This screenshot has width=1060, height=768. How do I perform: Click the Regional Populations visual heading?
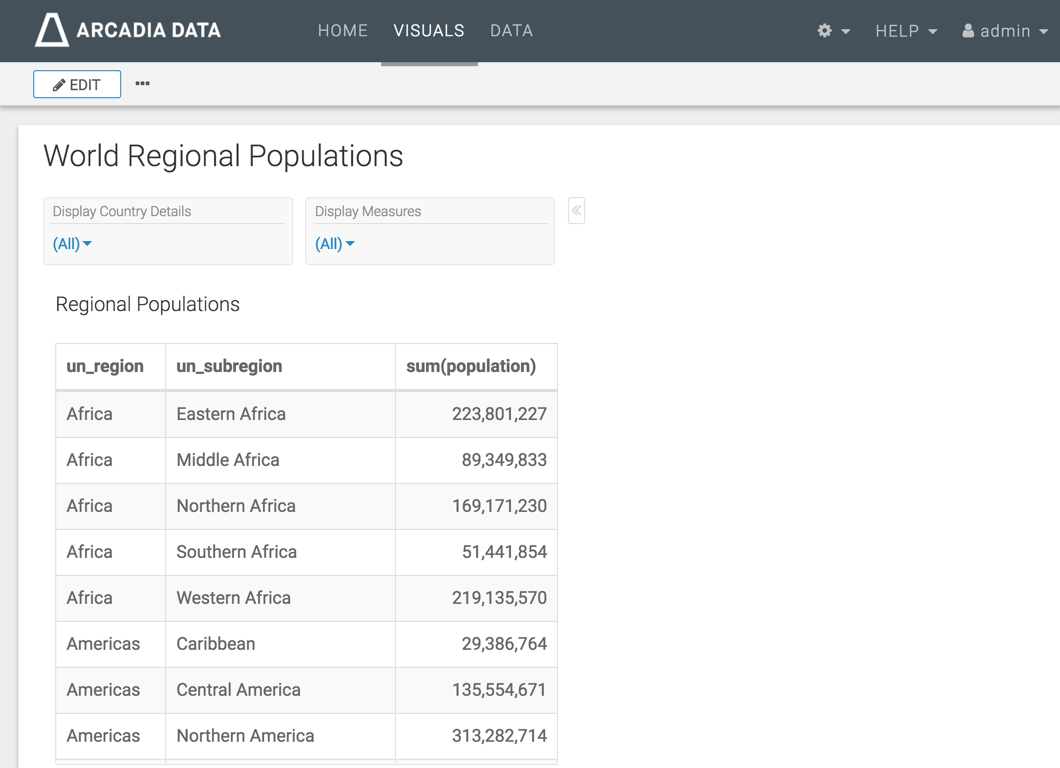(x=148, y=305)
